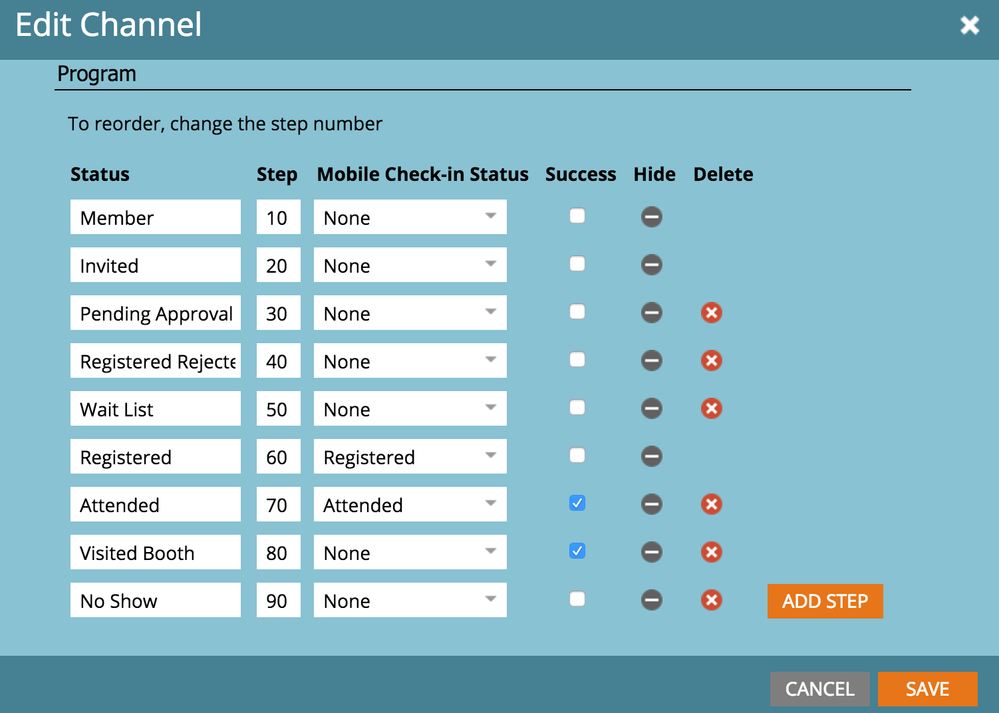This screenshot has width=999, height=713.
Task: Enable Success checkbox for Registered row
Action: [577, 456]
